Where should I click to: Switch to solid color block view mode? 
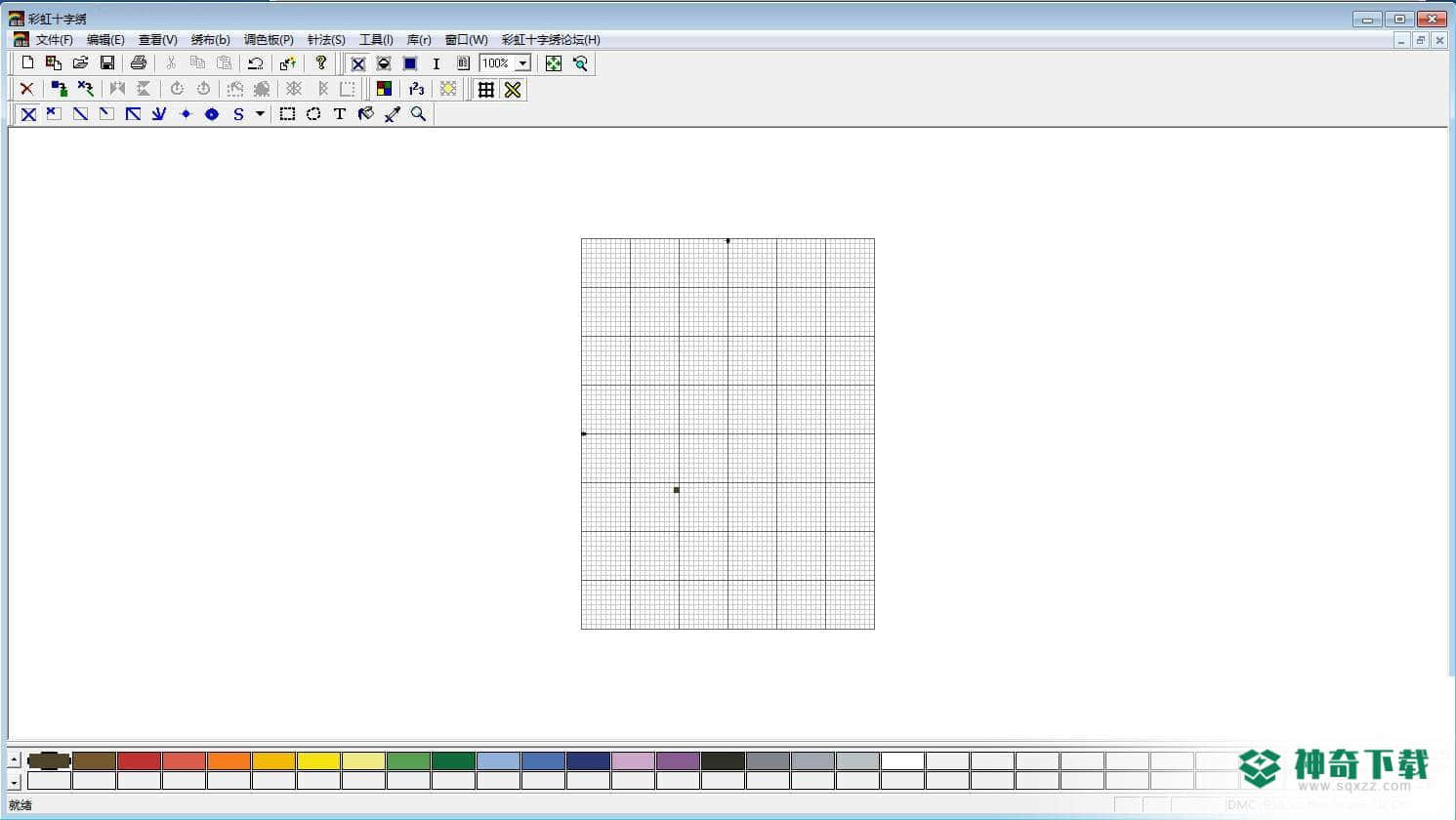[x=410, y=63]
